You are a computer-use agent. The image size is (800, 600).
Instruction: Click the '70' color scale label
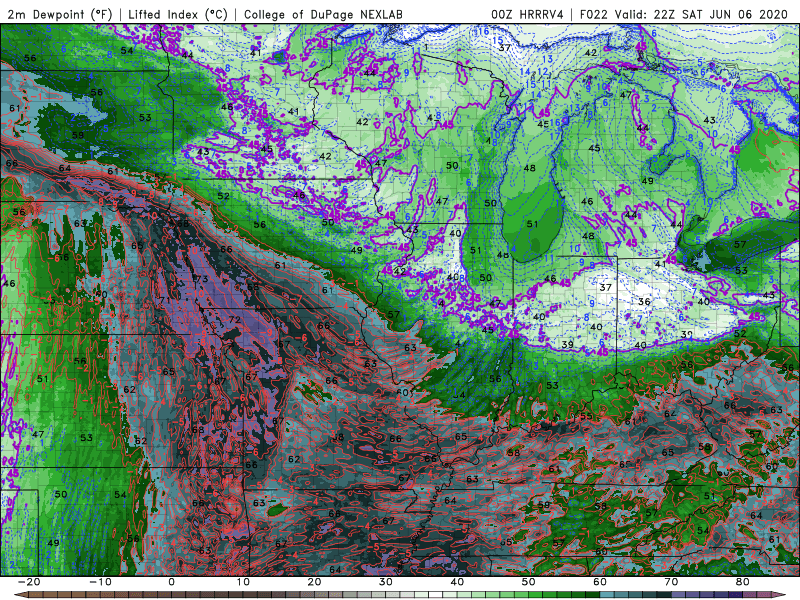point(671,582)
